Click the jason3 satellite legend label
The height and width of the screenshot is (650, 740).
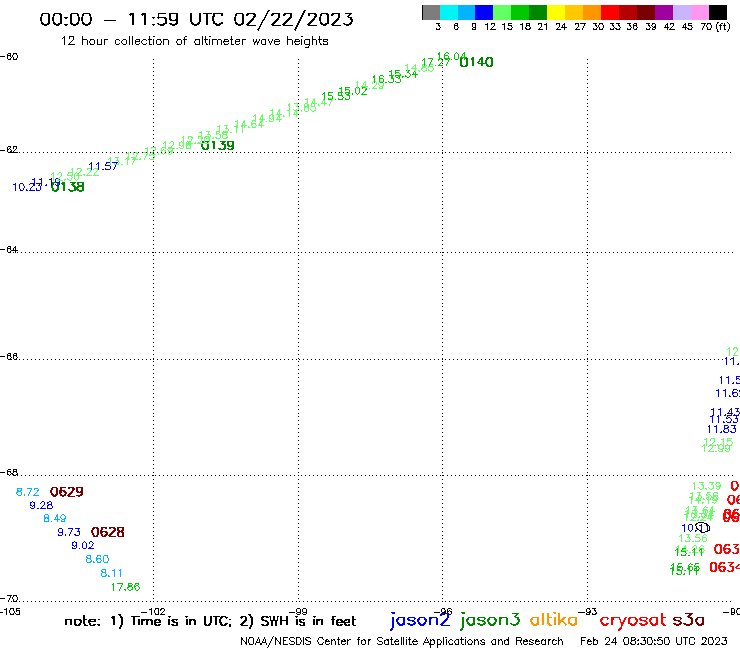pos(490,620)
